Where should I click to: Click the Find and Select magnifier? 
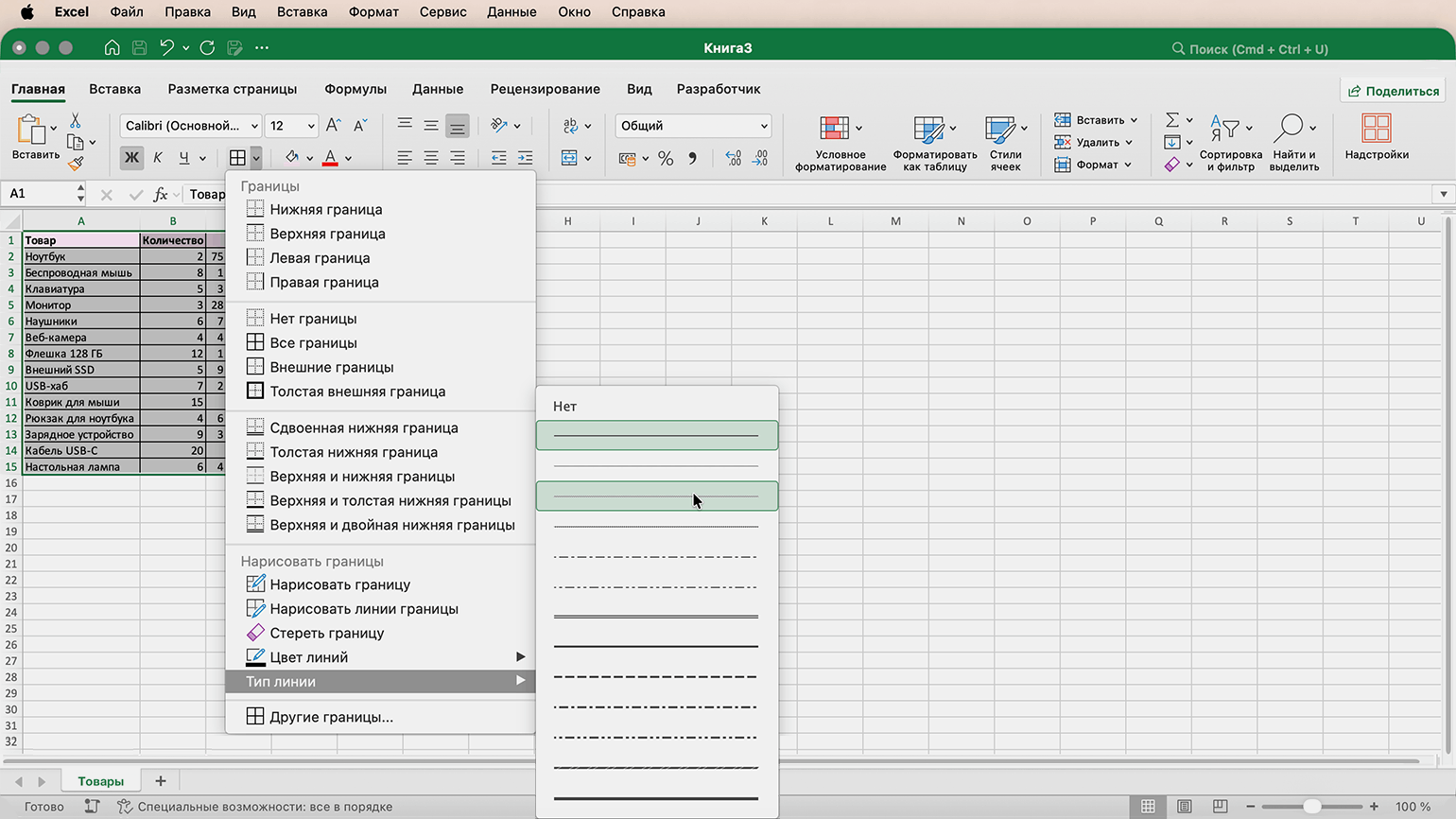coord(1289,129)
